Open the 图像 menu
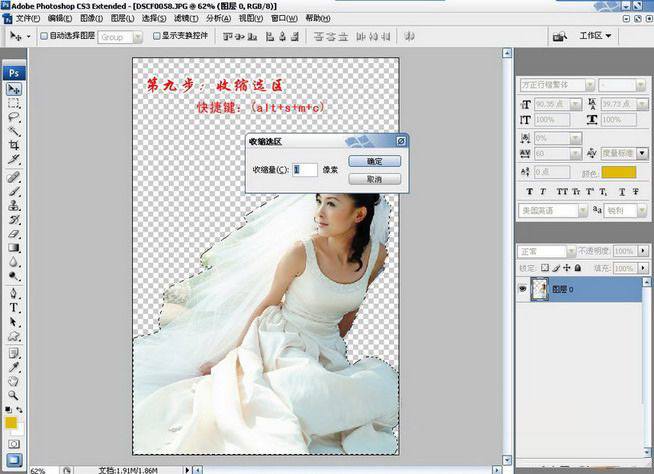 (89, 18)
